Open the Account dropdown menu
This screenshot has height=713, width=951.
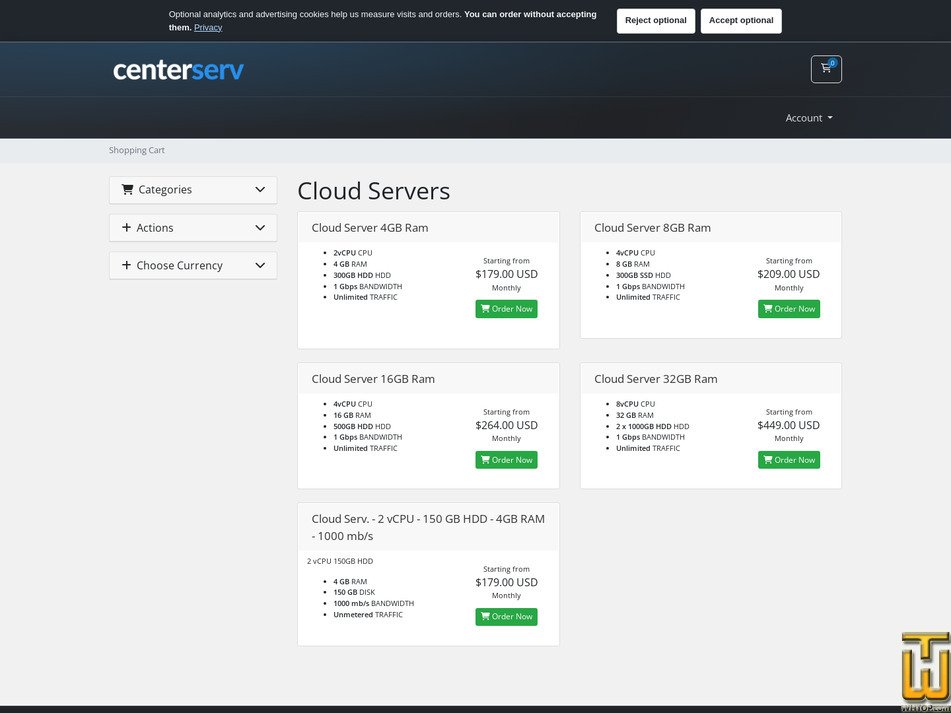pos(808,118)
